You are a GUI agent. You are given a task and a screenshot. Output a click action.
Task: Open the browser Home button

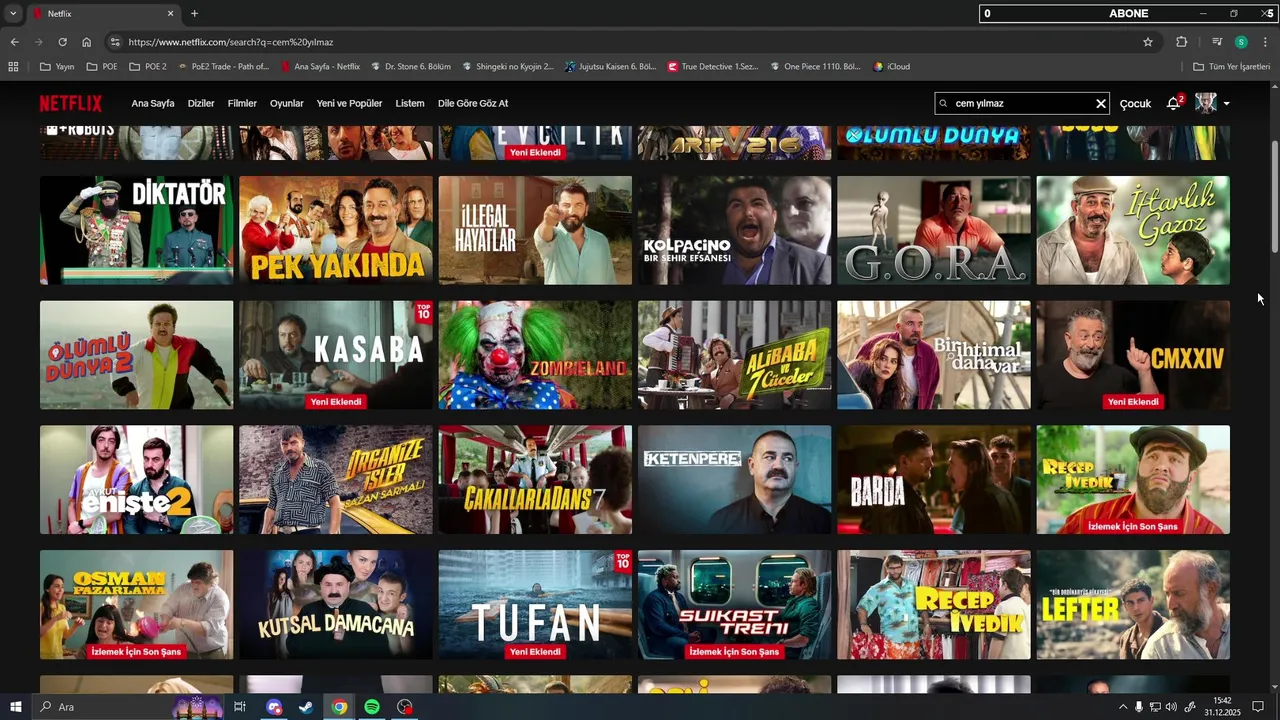[87, 42]
